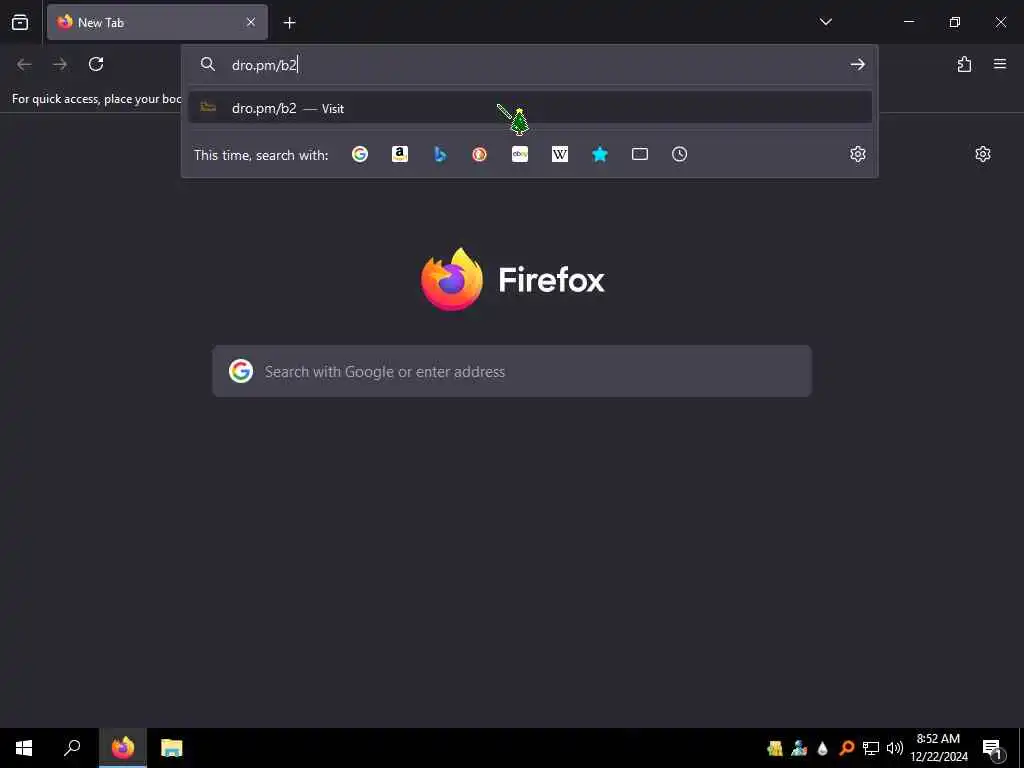Go back one page
The width and height of the screenshot is (1024, 768).
pos(25,64)
